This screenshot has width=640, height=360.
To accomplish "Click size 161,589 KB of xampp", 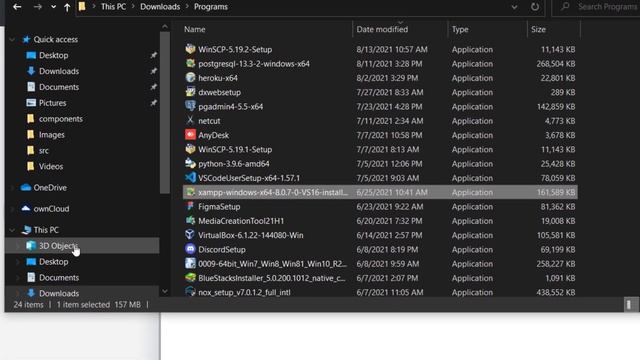I will click(x=556, y=192).
